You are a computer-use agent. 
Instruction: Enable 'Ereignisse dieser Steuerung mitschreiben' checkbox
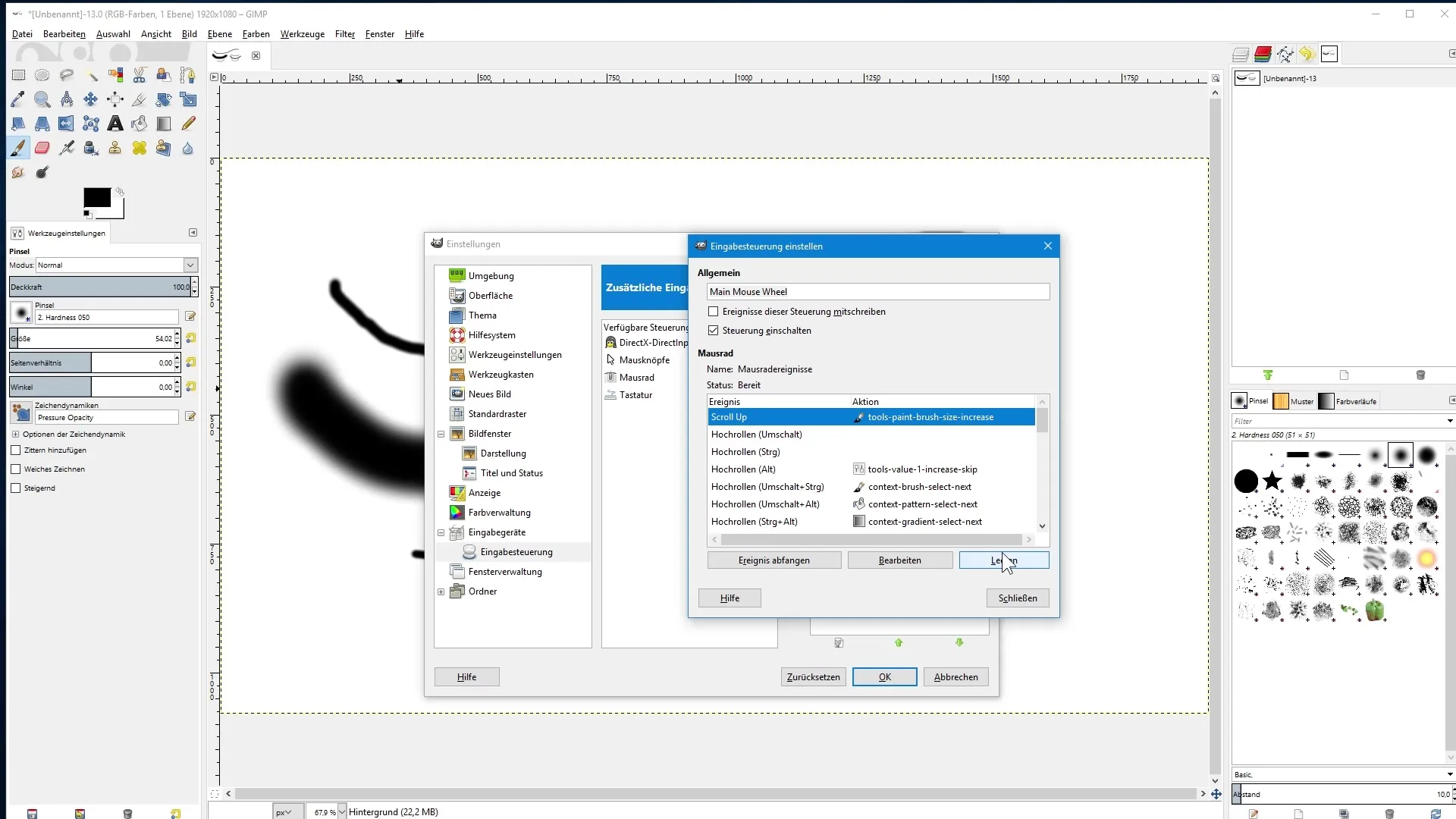713,312
